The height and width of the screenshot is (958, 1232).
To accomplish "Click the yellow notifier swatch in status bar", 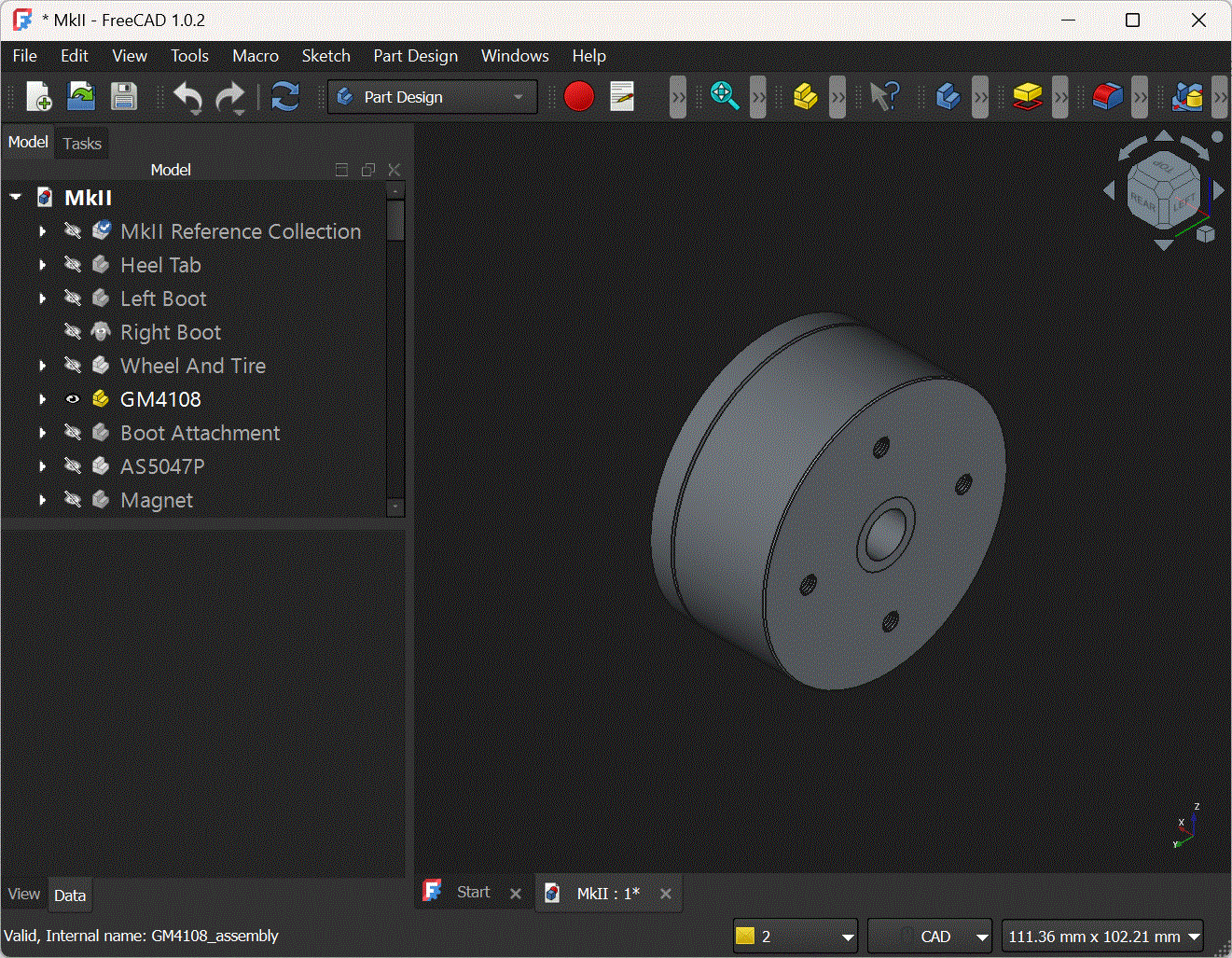I will click(744, 937).
